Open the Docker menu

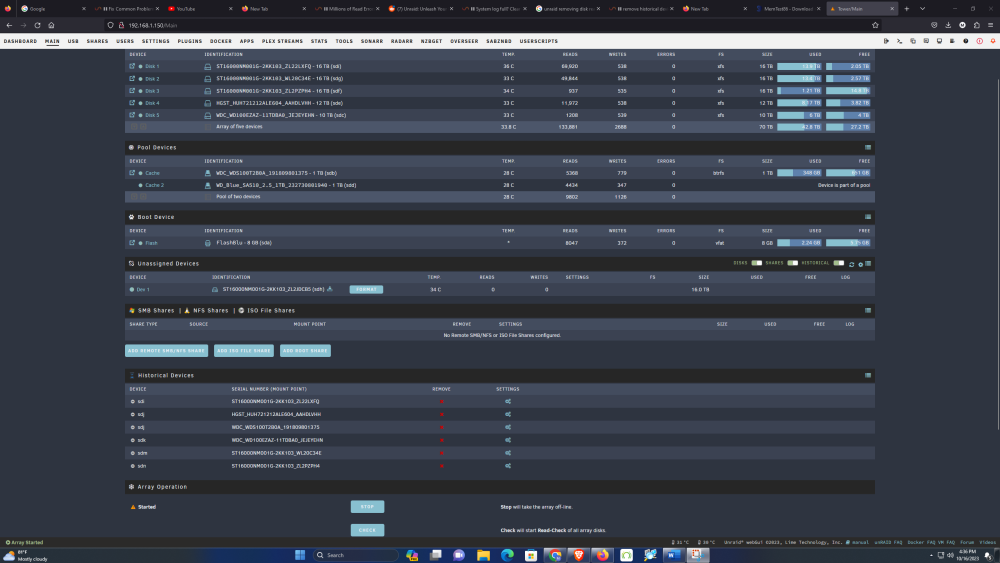coord(221,41)
